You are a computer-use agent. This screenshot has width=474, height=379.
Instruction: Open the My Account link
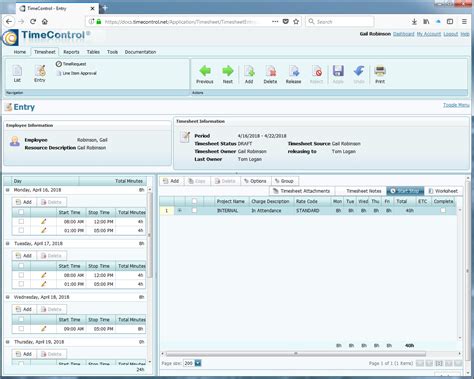tap(429, 34)
